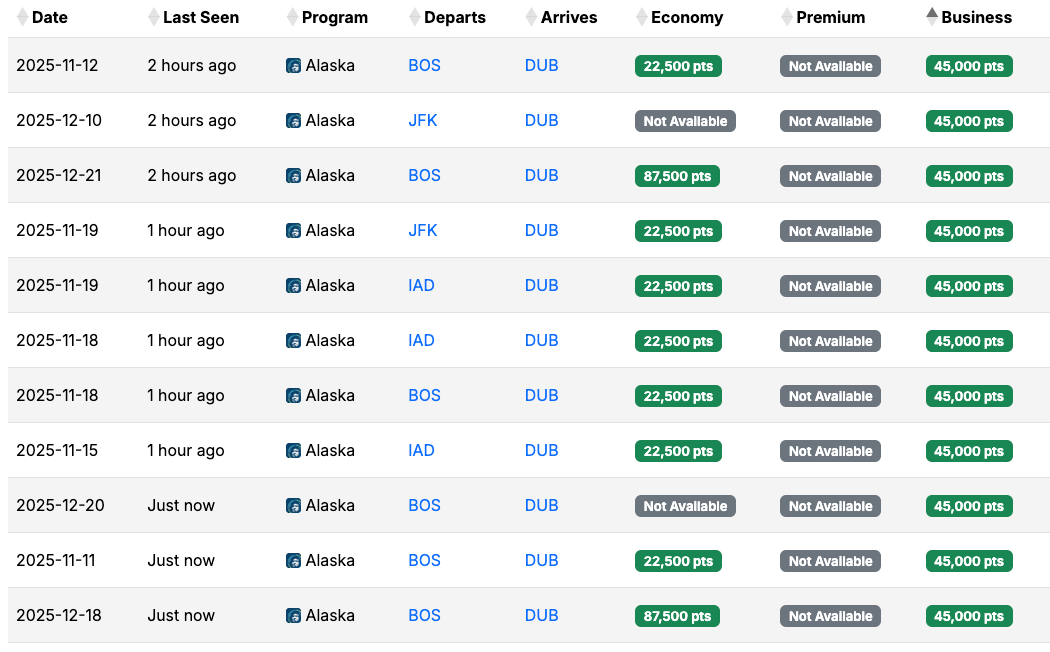
Task: Click Alaska logo icon in 2025-12-18 row
Action: (x=294, y=616)
